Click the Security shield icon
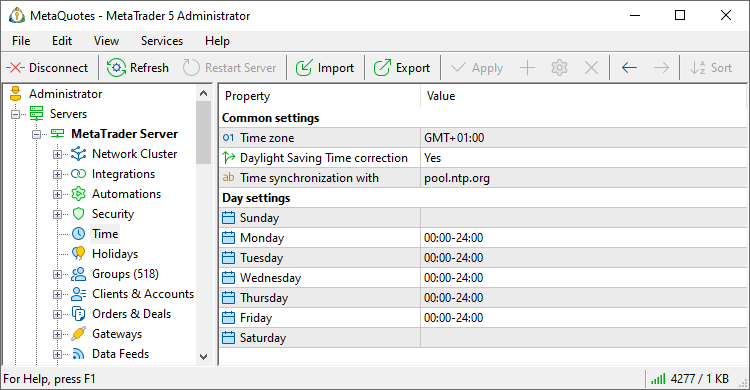This screenshot has height=390, width=750. pos(78,214)
